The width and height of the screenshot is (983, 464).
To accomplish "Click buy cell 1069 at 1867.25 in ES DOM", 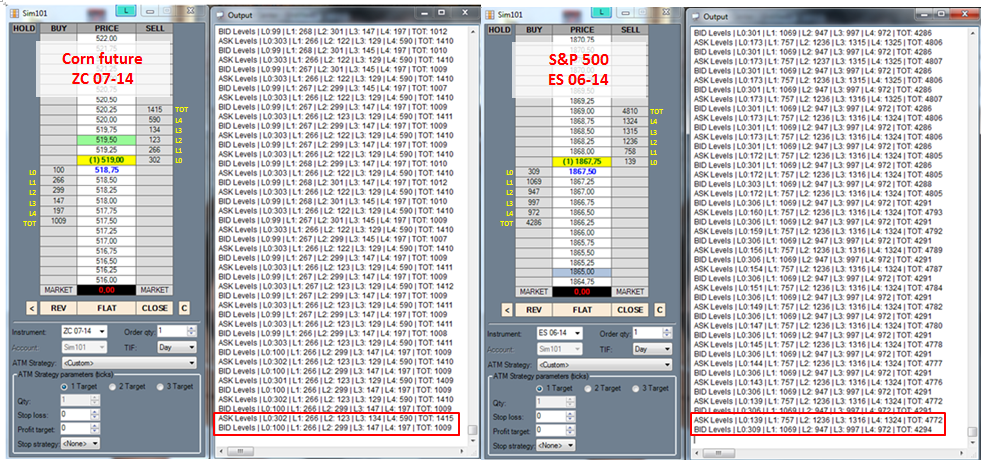I will [534, 181].
